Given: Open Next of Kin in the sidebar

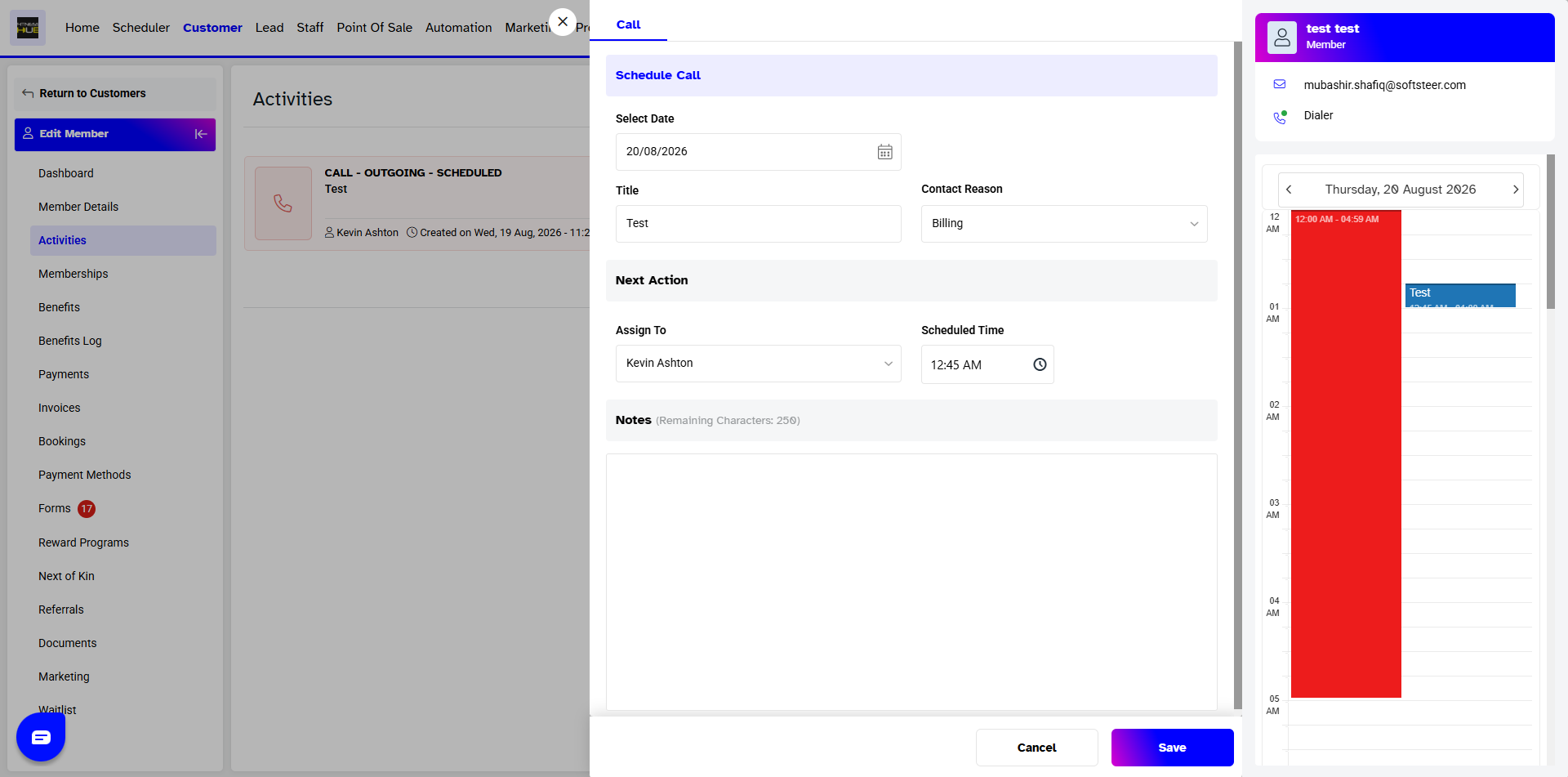Looking at the screenshot, I should tap(66, 576).
